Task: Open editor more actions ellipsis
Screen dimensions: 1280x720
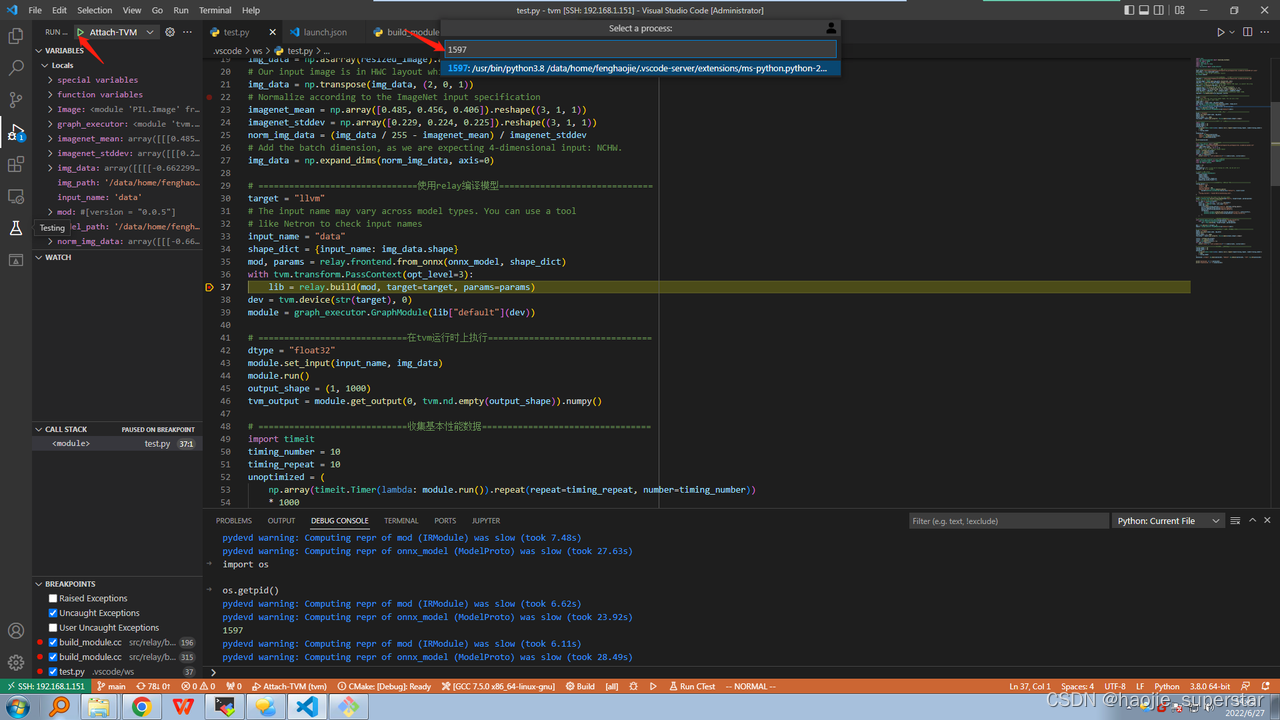Action: [x=1264, y=32]
